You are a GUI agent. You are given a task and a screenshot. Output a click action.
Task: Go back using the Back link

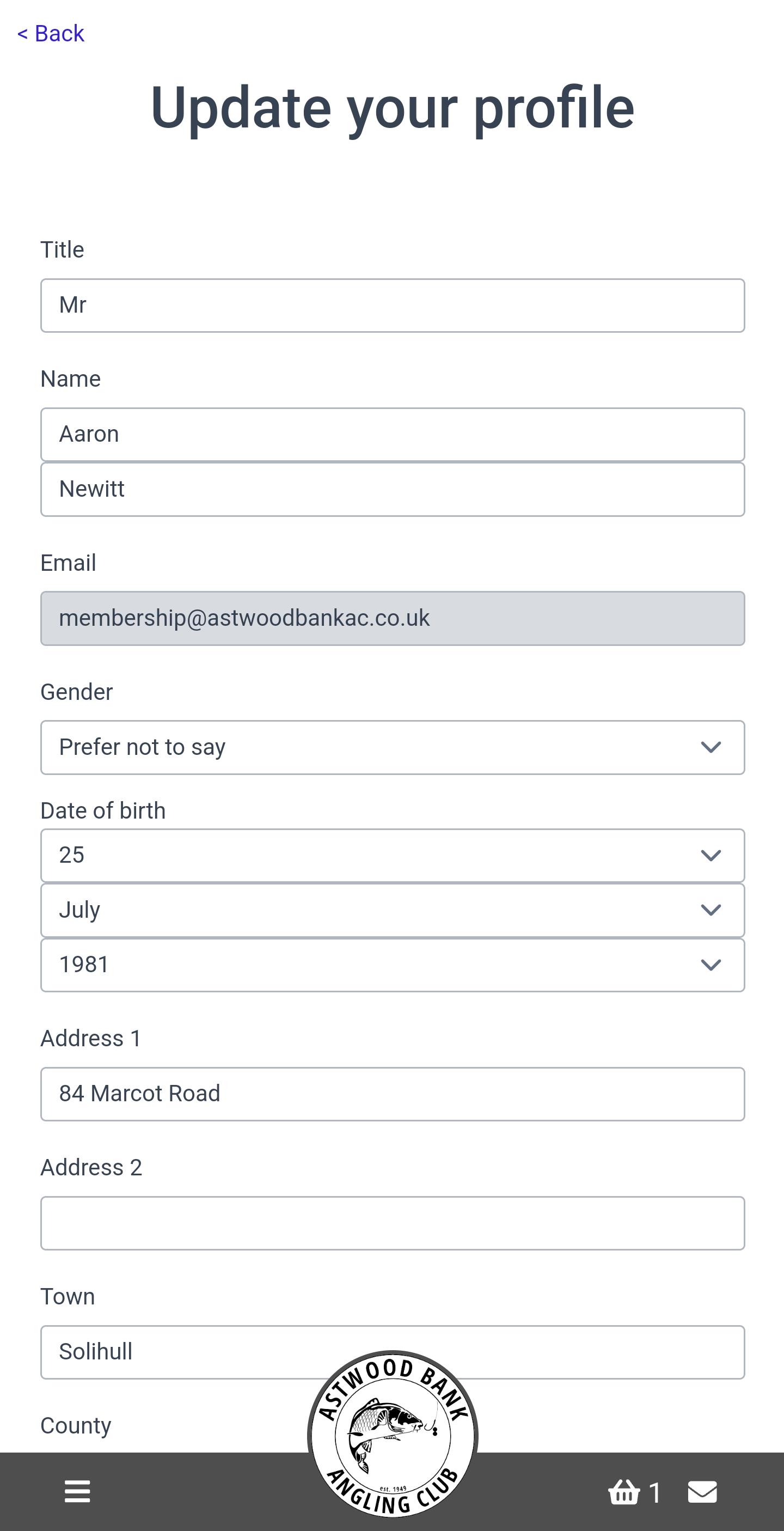coord(51,33)
